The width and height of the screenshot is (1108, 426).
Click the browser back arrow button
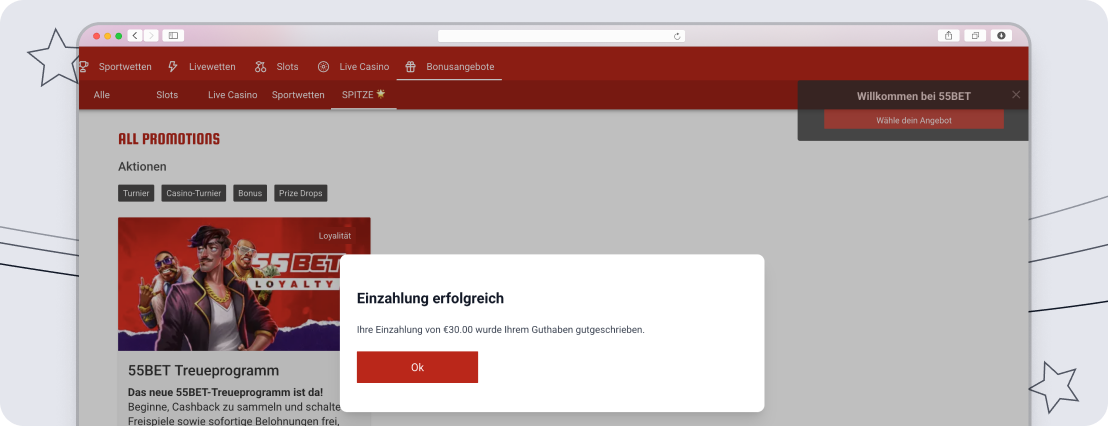coord(135,35)
